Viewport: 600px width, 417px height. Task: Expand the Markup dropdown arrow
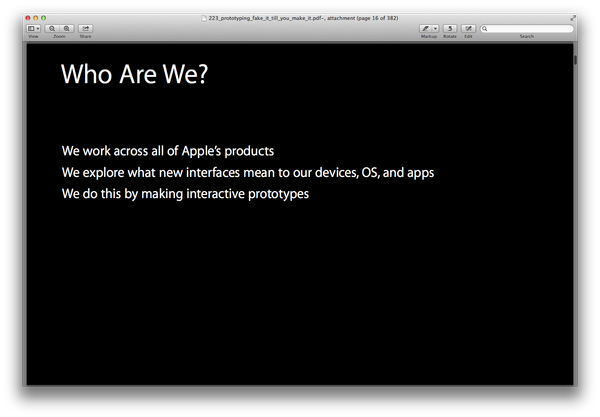[435, 29]
